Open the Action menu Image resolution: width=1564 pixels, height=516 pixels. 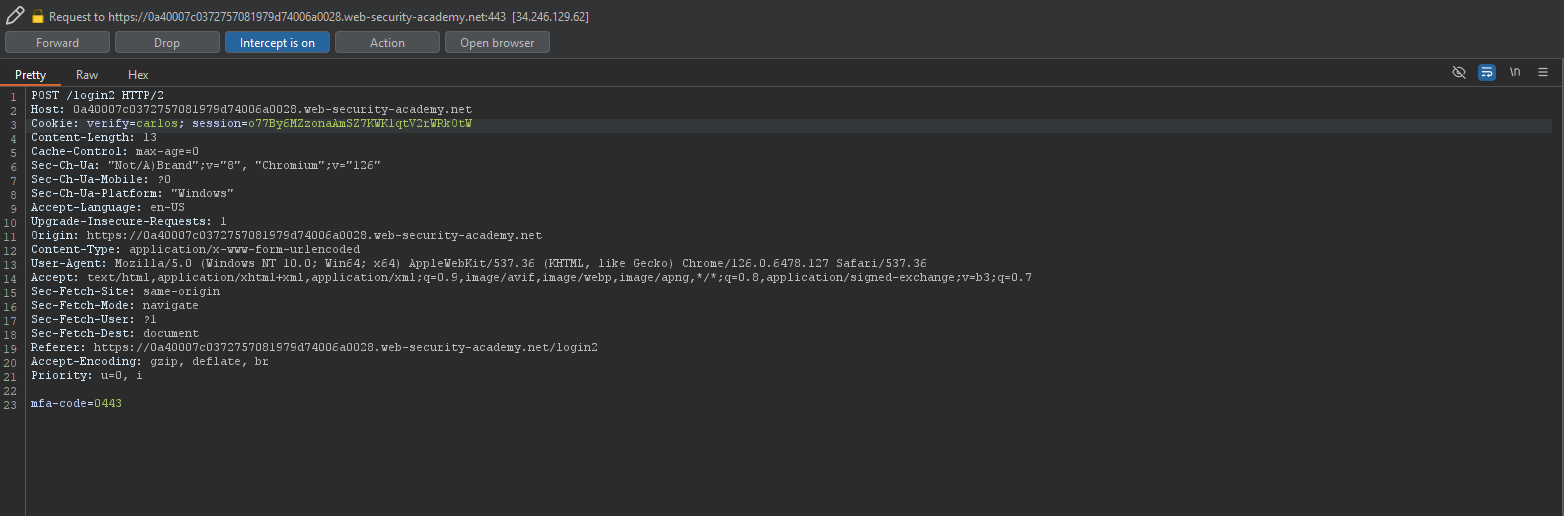(387, 42)
